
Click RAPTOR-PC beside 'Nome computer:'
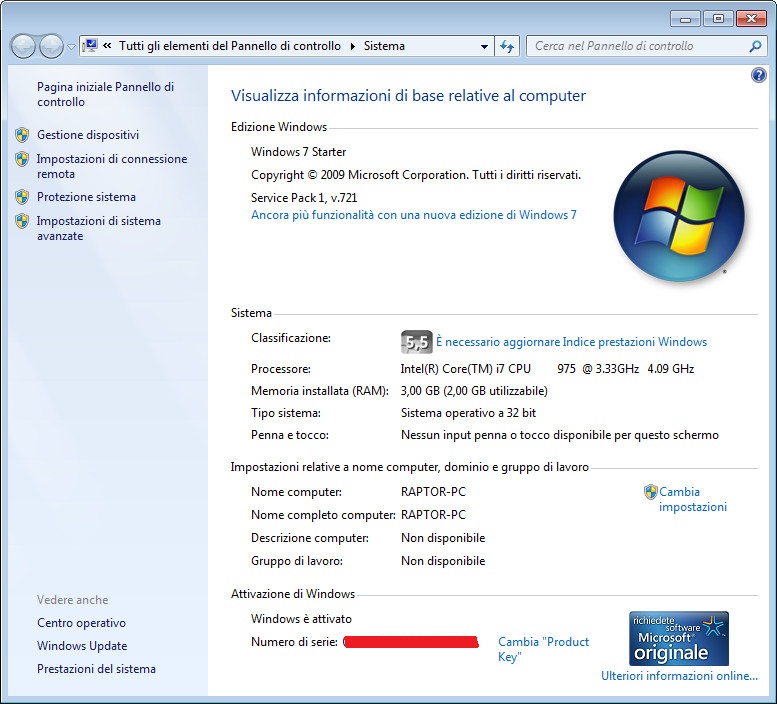pos(433,492)
